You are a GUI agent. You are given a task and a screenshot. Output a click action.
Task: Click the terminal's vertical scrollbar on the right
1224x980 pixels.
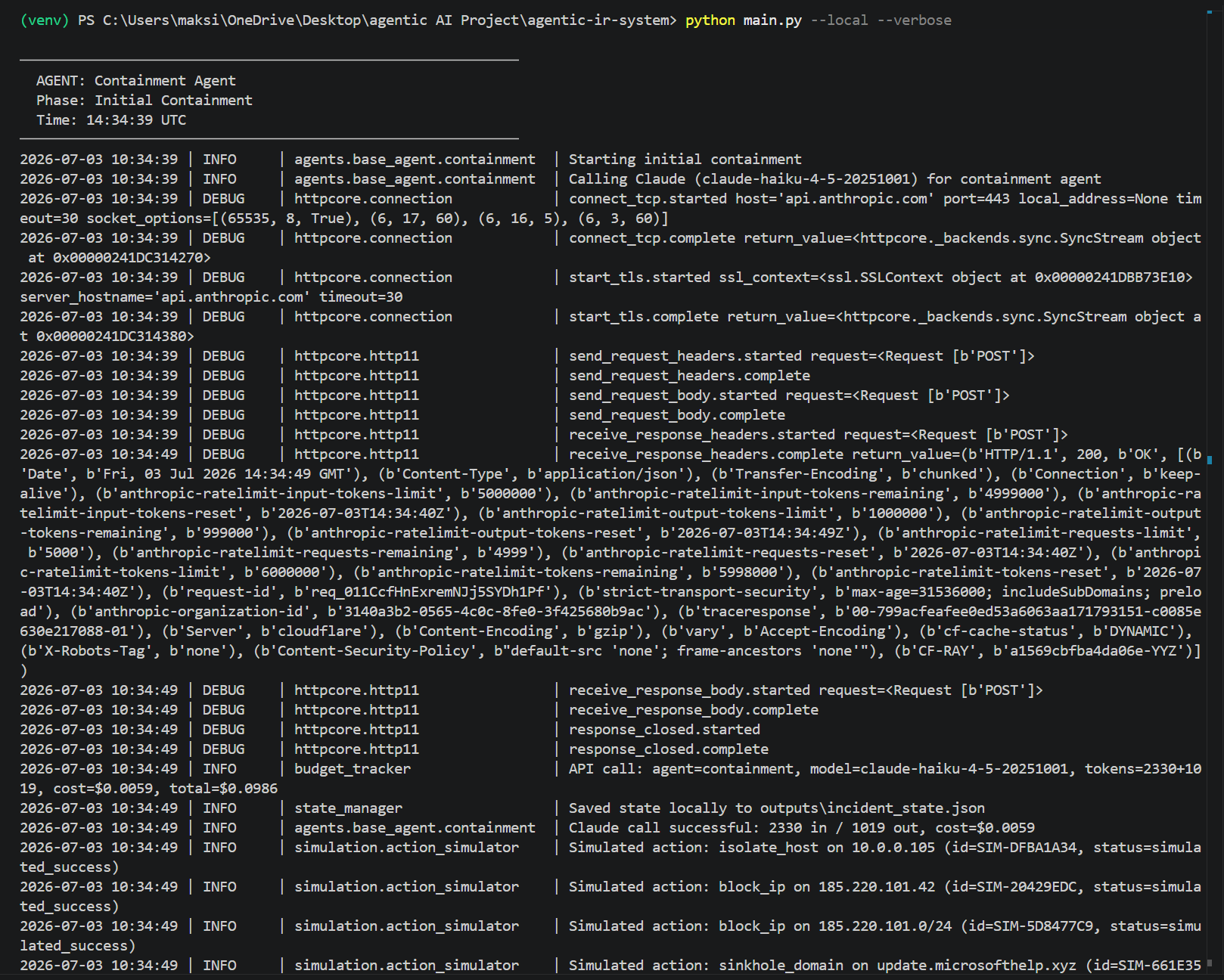coord(1210,490)
